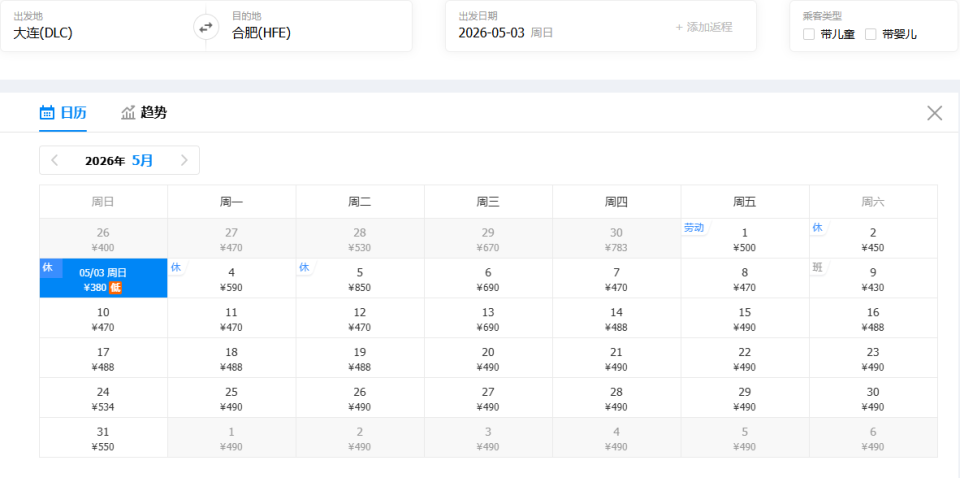Close the price calendar panel
The width and height of the screenshot is (960, 478).
point(934,113)
